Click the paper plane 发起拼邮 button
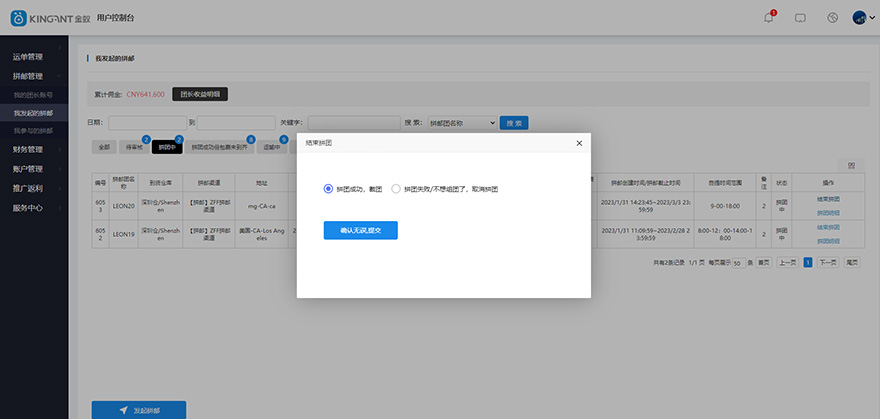This screenshot has width=880, height=419. [138, 410]
